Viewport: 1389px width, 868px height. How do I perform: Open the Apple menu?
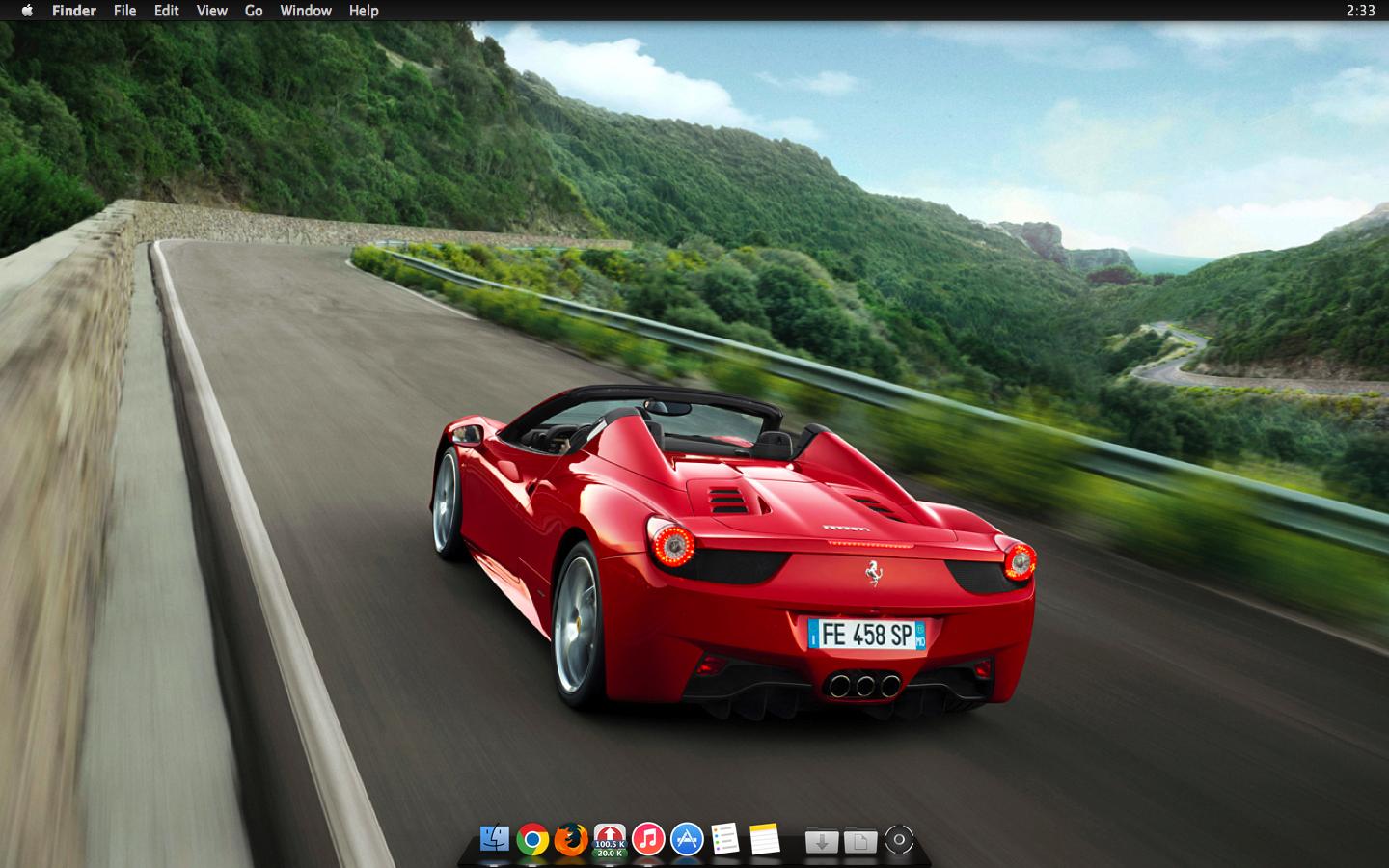pos(27,11)
